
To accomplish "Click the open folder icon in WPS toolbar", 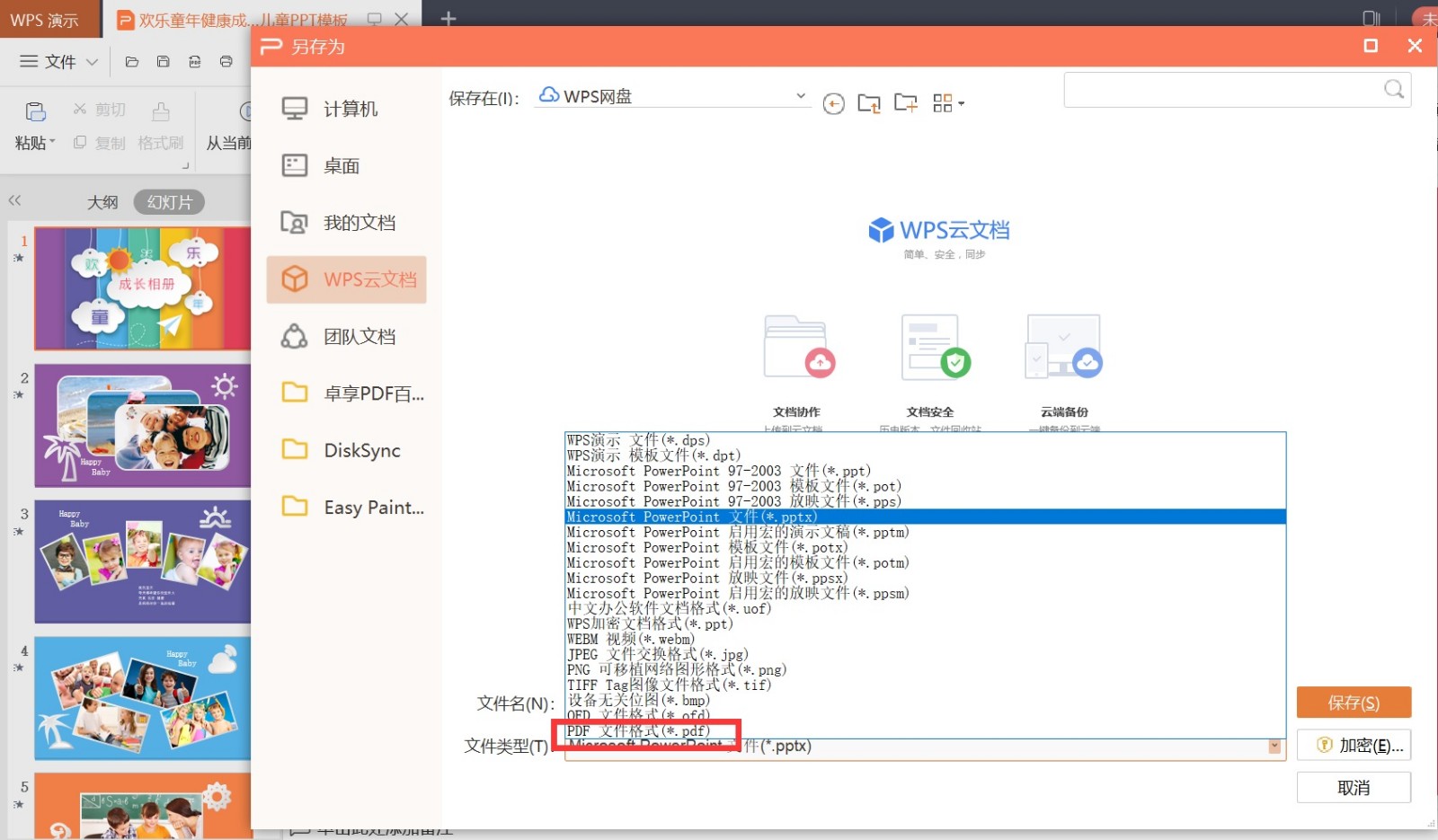I will (132, 62).
